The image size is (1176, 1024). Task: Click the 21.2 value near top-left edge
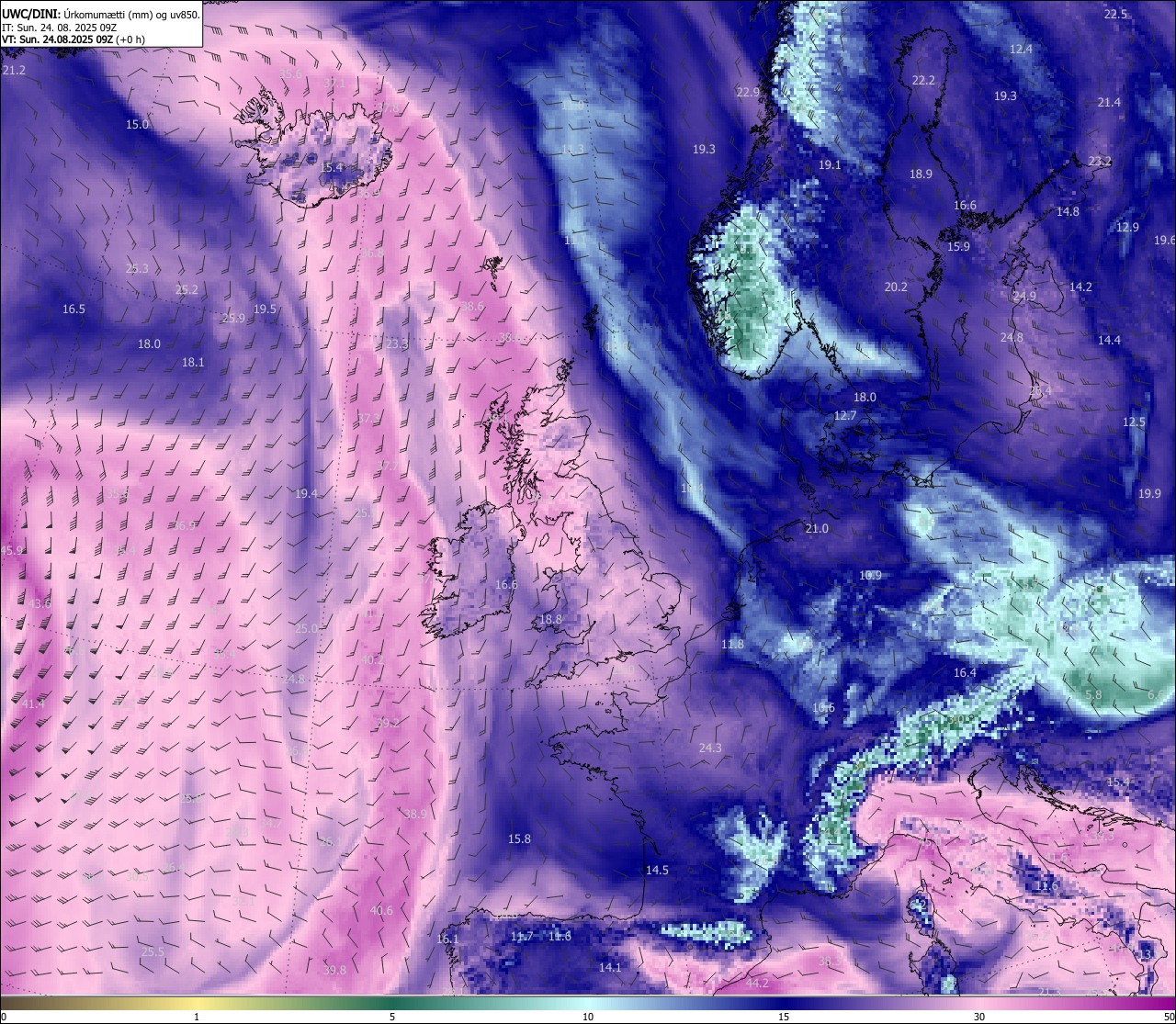tap(14, 70)
